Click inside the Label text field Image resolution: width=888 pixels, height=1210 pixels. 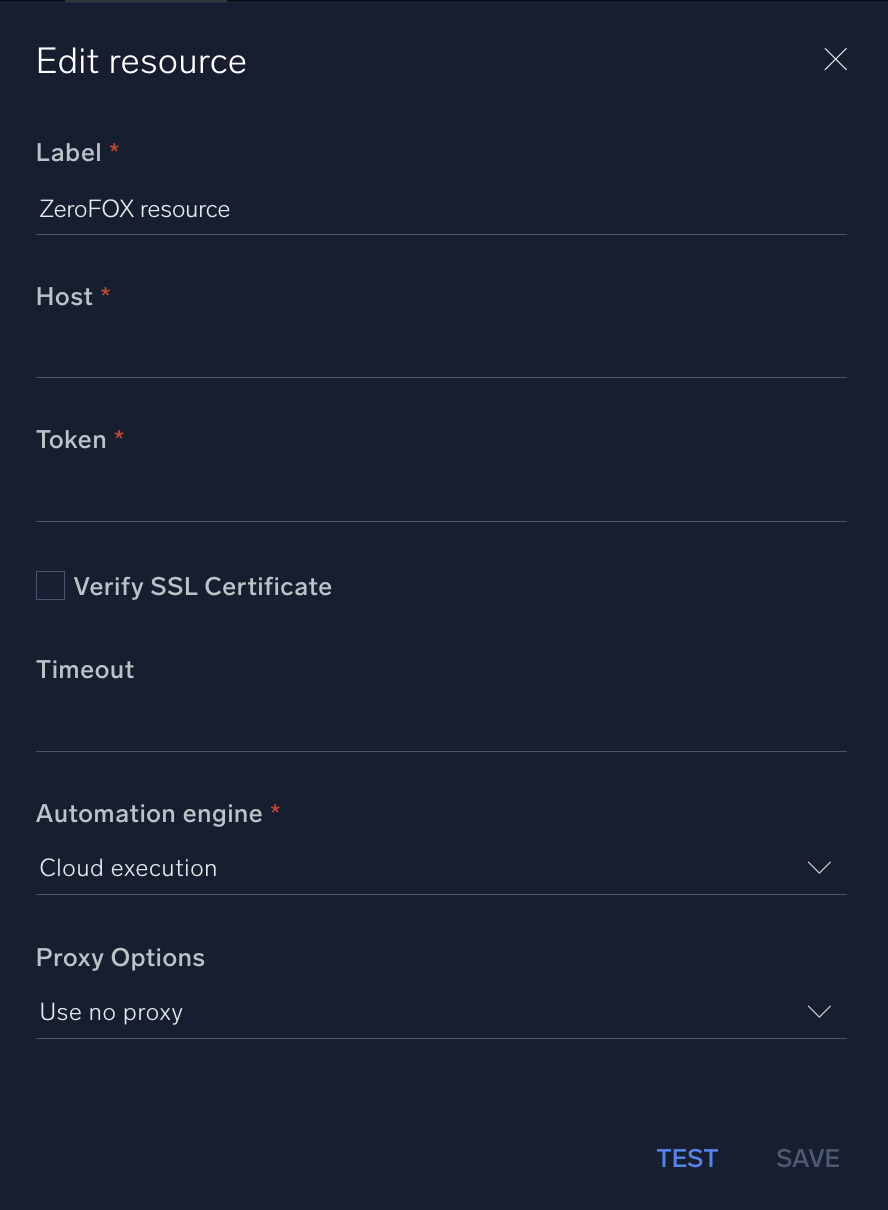pyautogui.click(x=440, y=210)
